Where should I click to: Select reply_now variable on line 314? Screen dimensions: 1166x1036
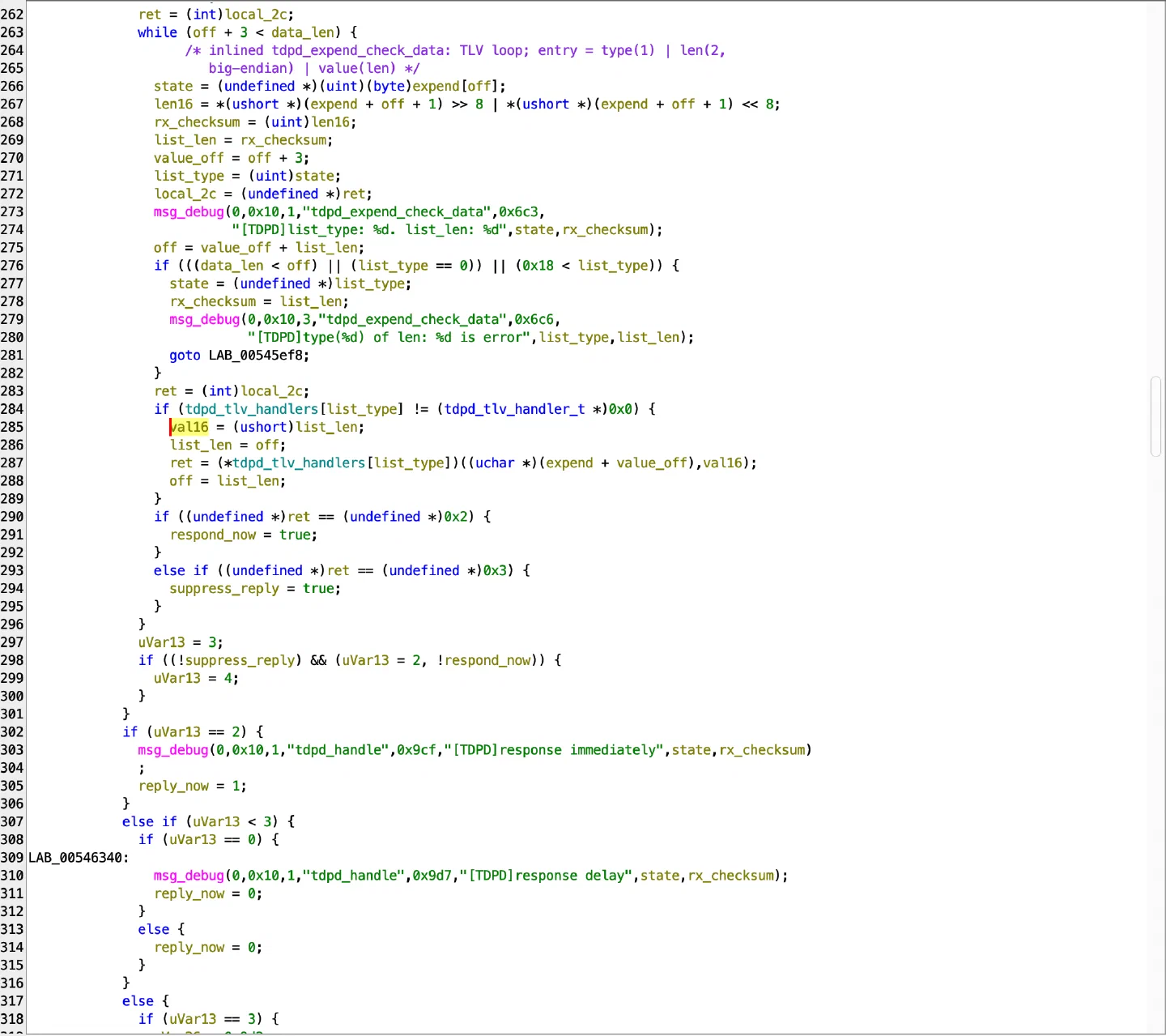[189, 947]
